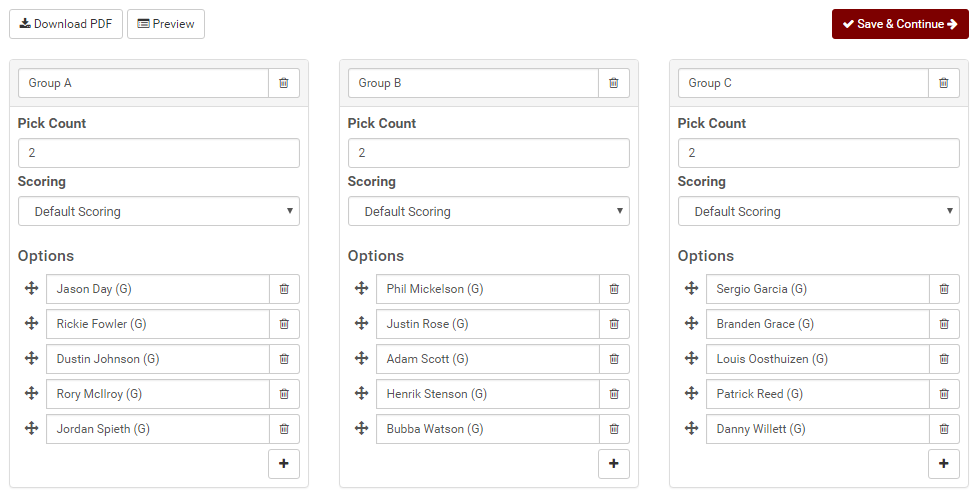Viewport: 978px width, 497px height.
Task: Delete Group A with its trash icon
Action: [x=284, y=83]
